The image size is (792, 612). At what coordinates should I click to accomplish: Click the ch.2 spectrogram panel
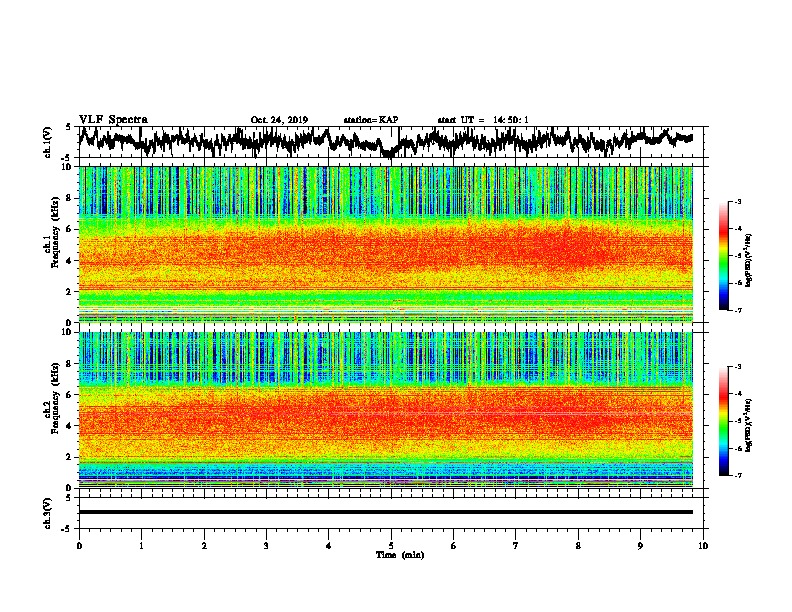385,410
